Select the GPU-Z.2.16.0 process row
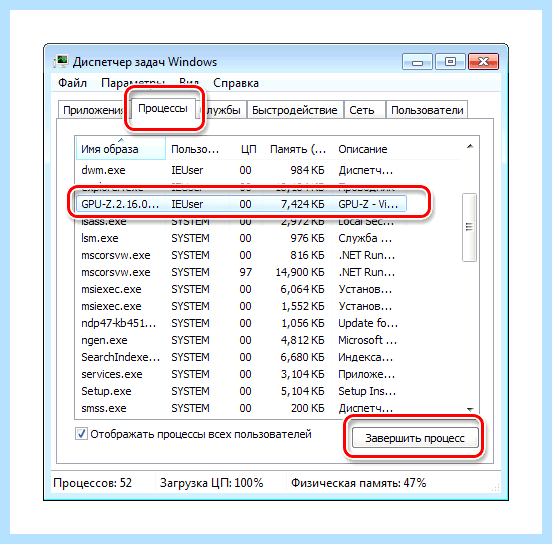This screenshot has width=552, height=544. coord(241,204)
